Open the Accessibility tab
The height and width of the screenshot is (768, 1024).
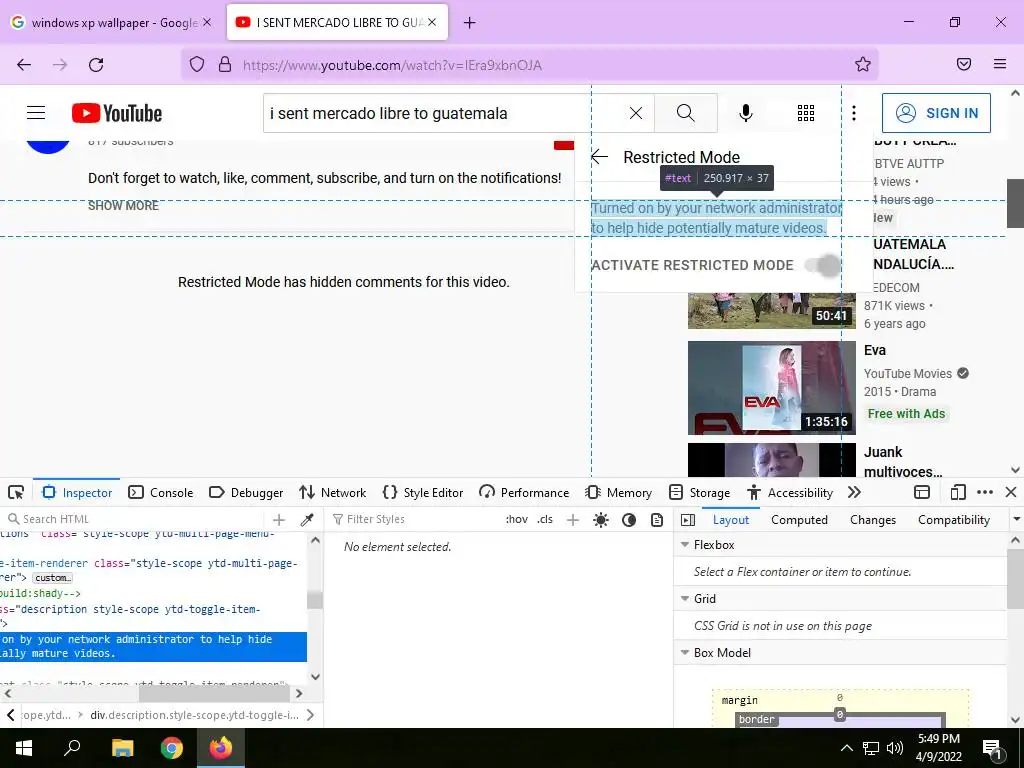point(790,492)
